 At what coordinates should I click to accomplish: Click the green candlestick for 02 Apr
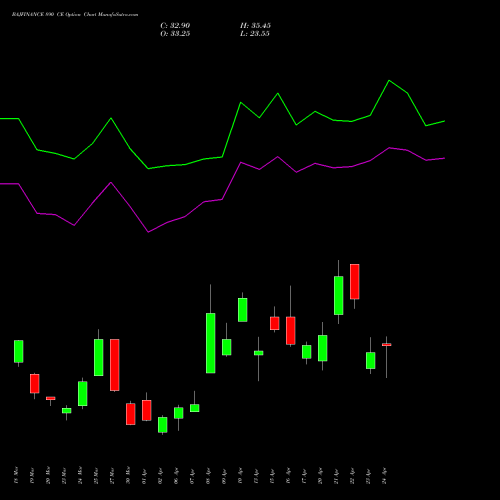[x=162, y=425]
